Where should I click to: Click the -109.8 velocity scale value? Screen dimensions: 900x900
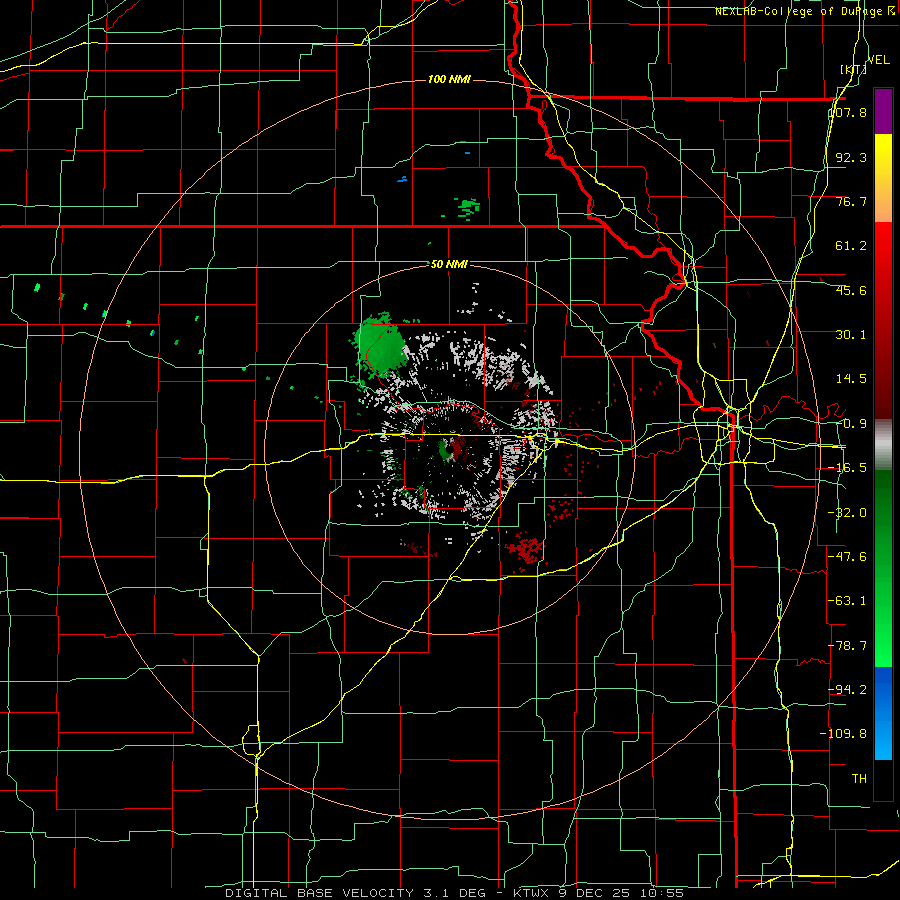click(844, 734)
